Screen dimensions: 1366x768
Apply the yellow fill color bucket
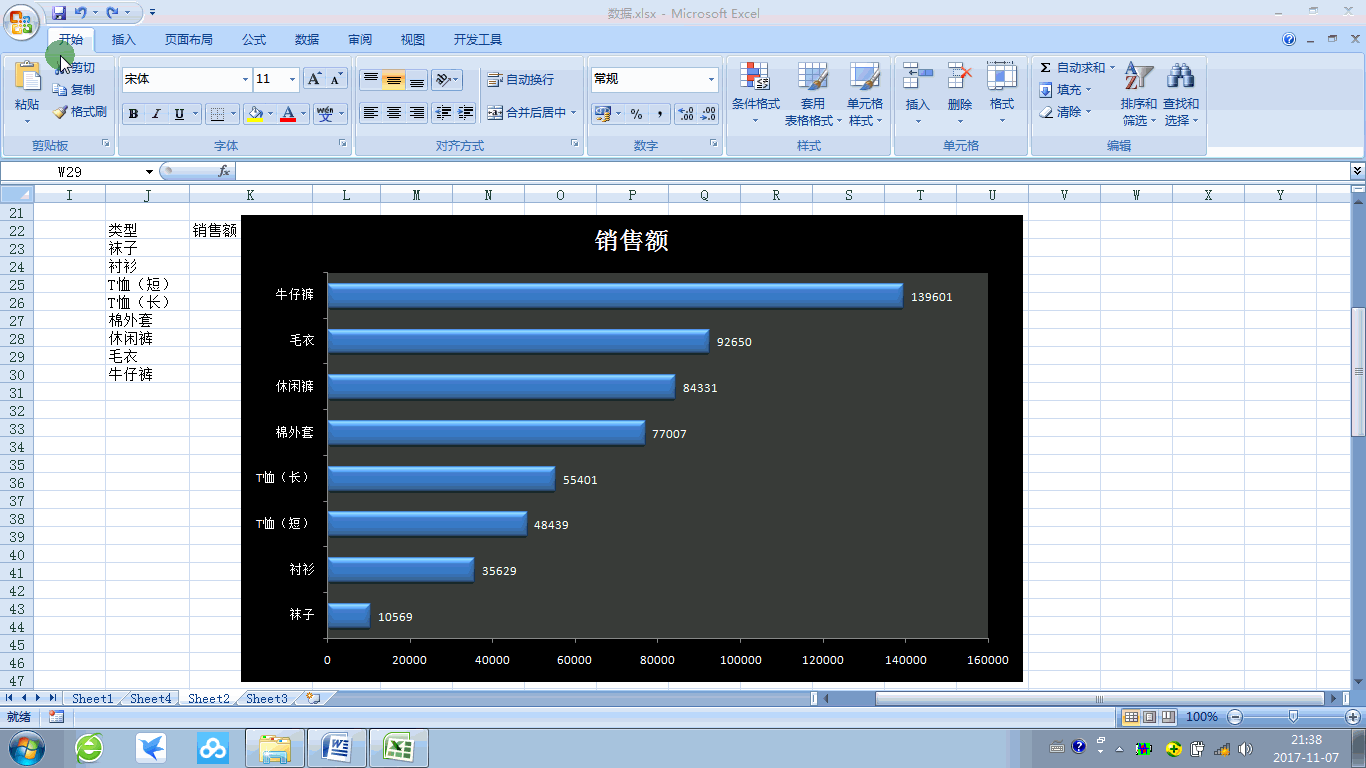256,114
